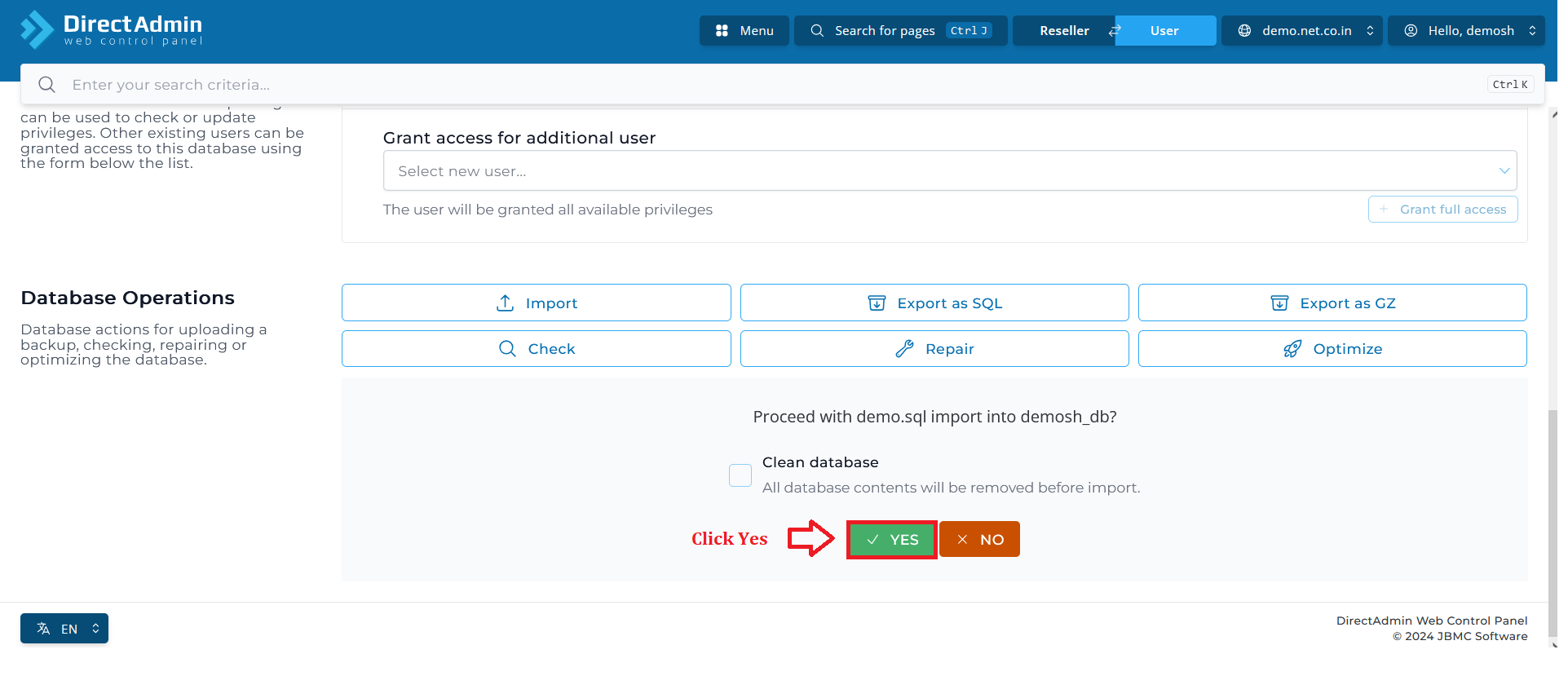Click the Ctrl J shortcut badge
Screen dimensions: 1568x676
(969, 30)
